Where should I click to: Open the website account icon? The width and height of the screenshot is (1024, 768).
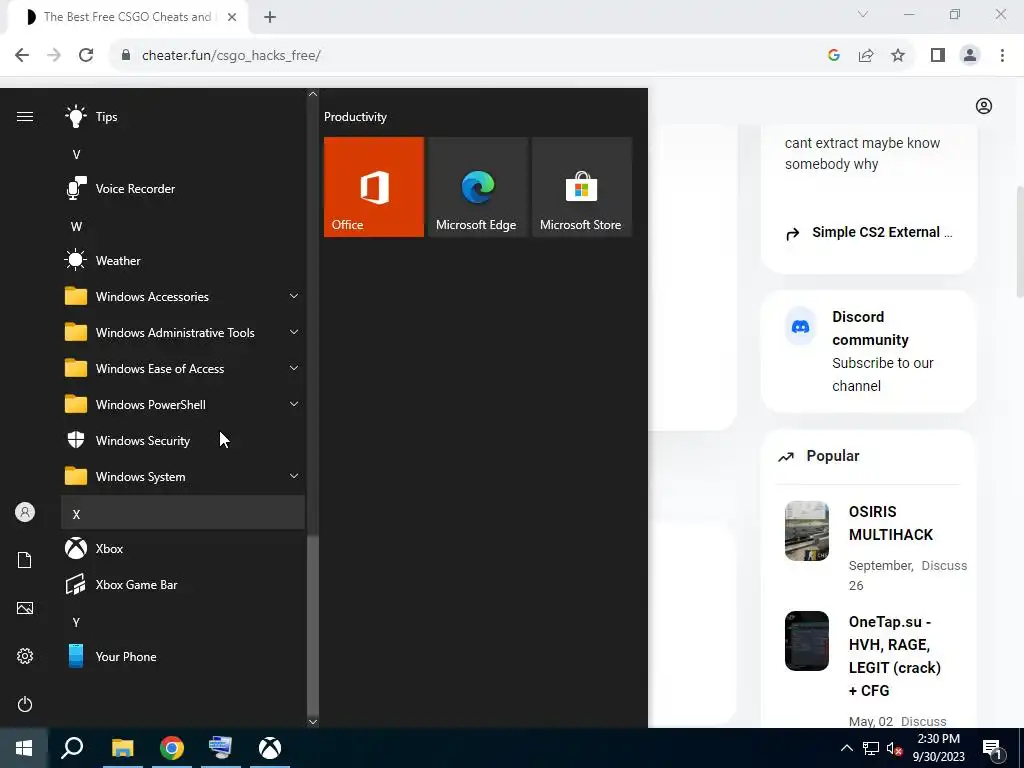[x=984, y=106]
